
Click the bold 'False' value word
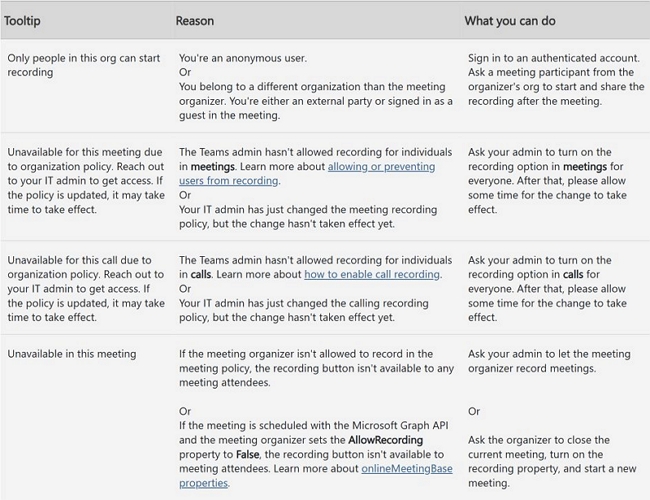[247, 454]
